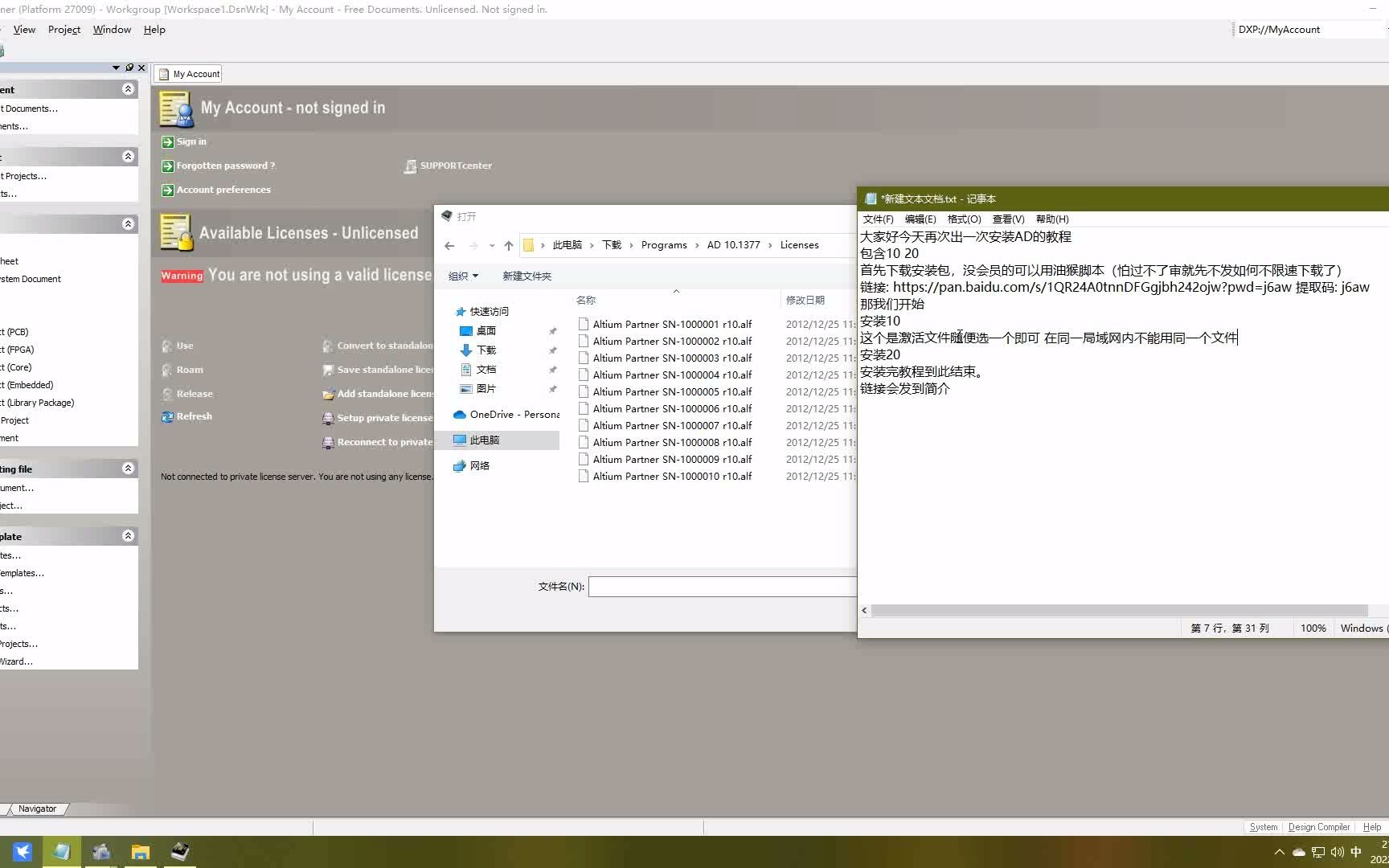
Task: Click the Refresh licenses icon
Action: 167,417
